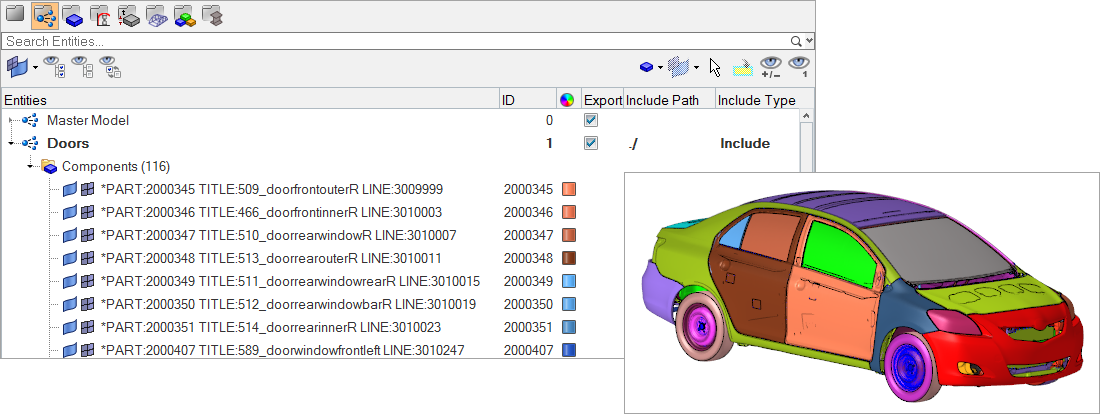Toggle Export checkbox for Doors include
This screenshot has width=1100, height=414.
[591, 143]
